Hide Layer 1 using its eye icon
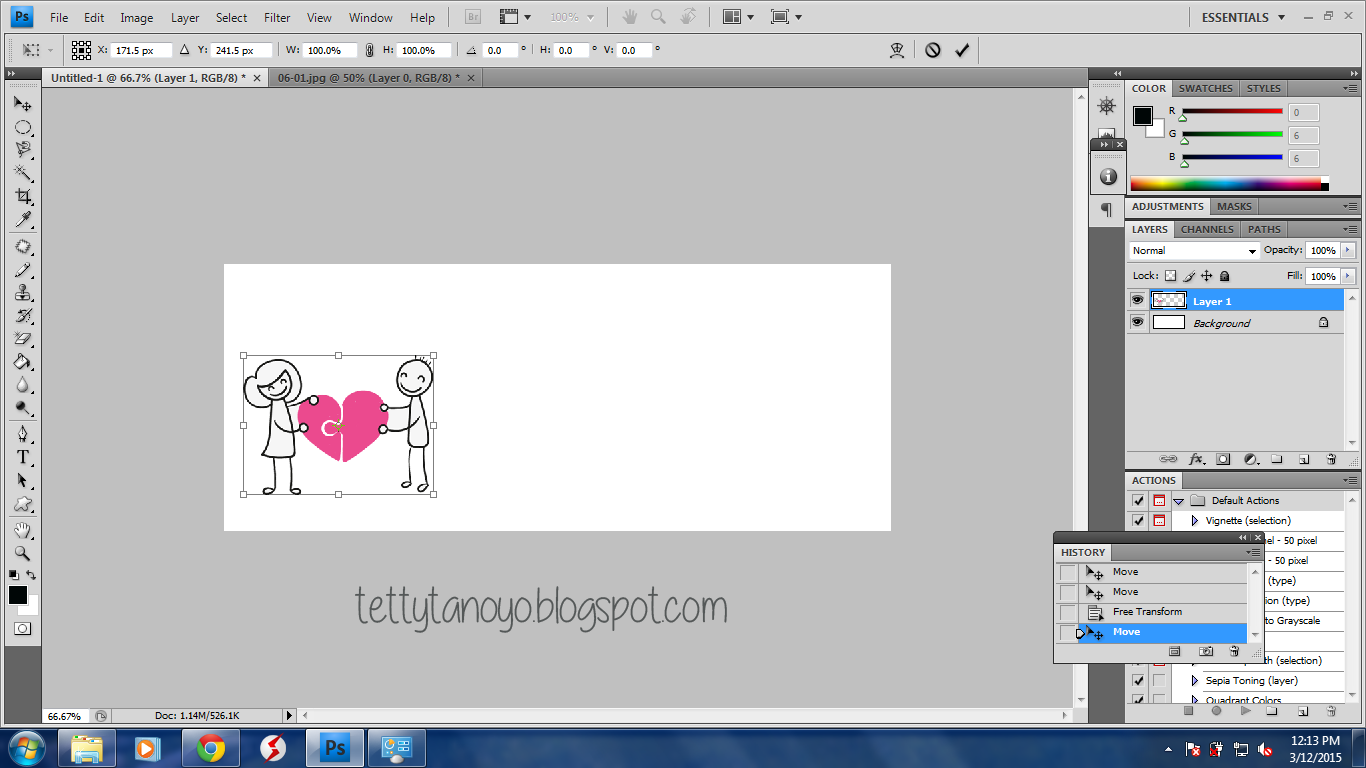The image size is (1366, 768). click(x=1137, y=300)
